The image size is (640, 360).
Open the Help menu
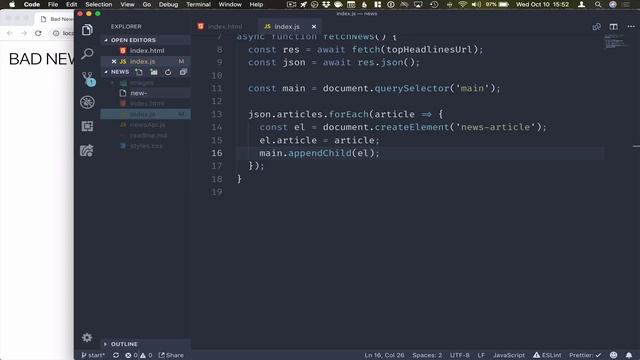click(x=256, y=4)
